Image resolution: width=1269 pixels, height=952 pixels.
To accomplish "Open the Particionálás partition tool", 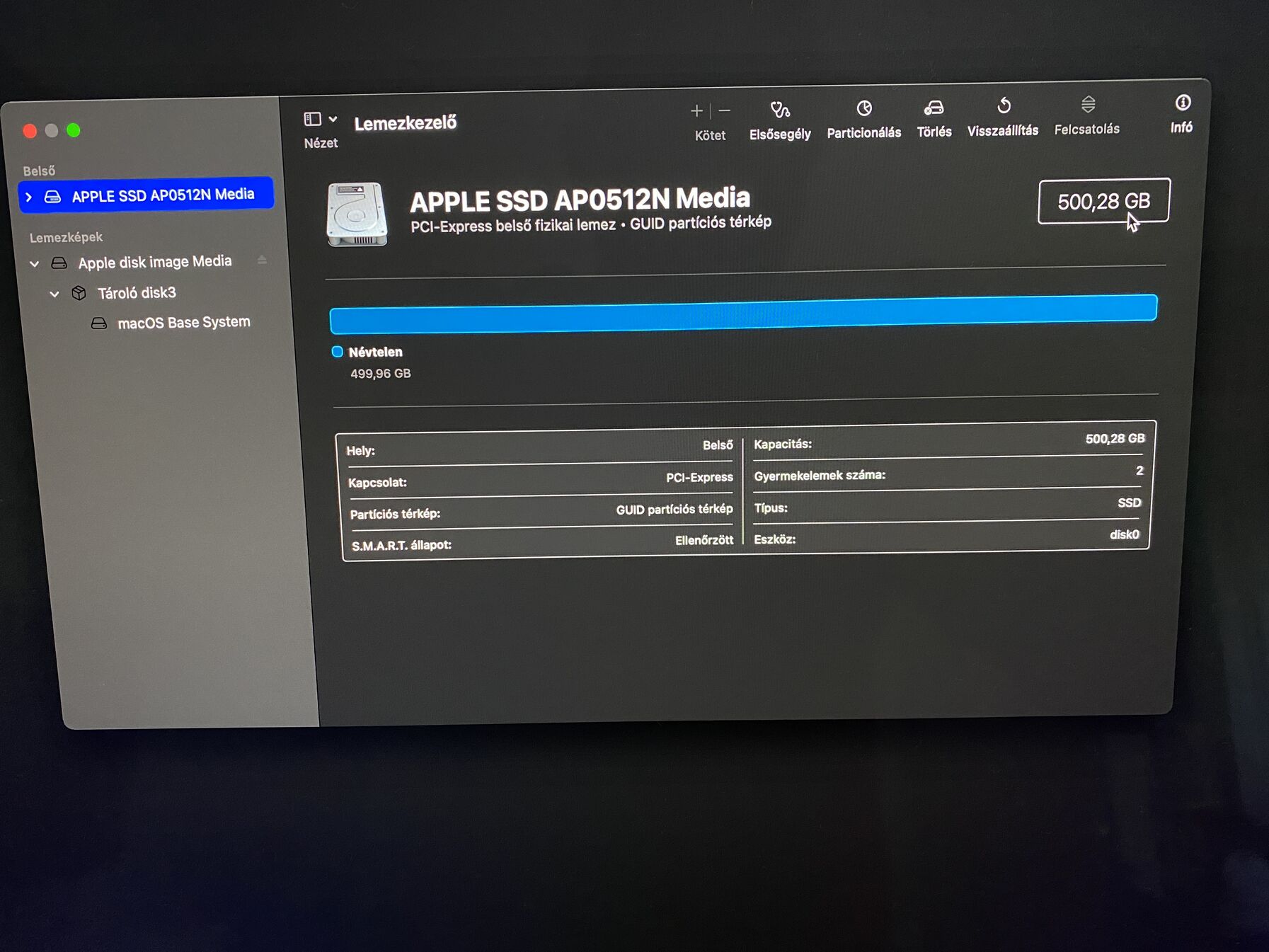I will (863, 119).
